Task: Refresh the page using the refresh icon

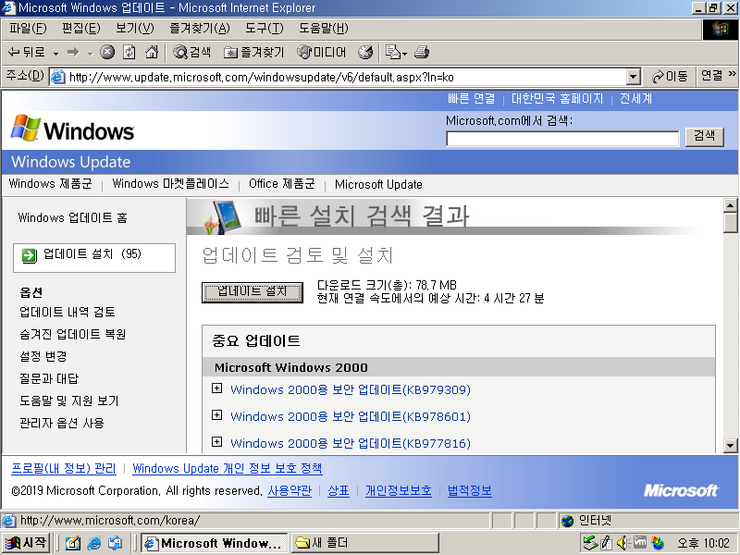Action: (129, 52)
